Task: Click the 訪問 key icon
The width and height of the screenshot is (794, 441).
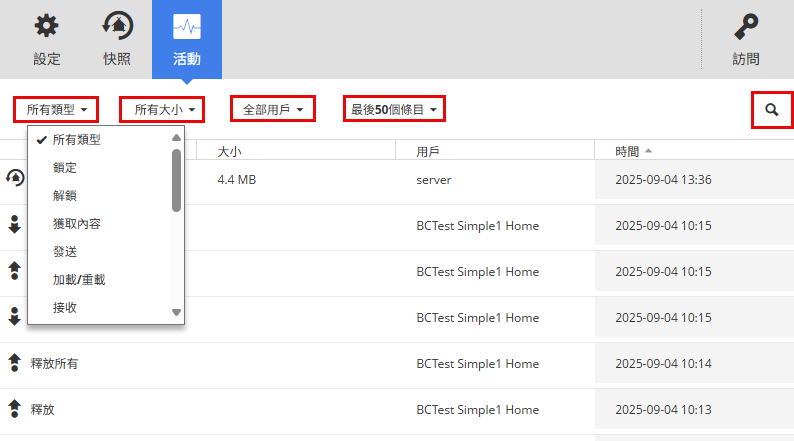Action: tap(745, 26)
